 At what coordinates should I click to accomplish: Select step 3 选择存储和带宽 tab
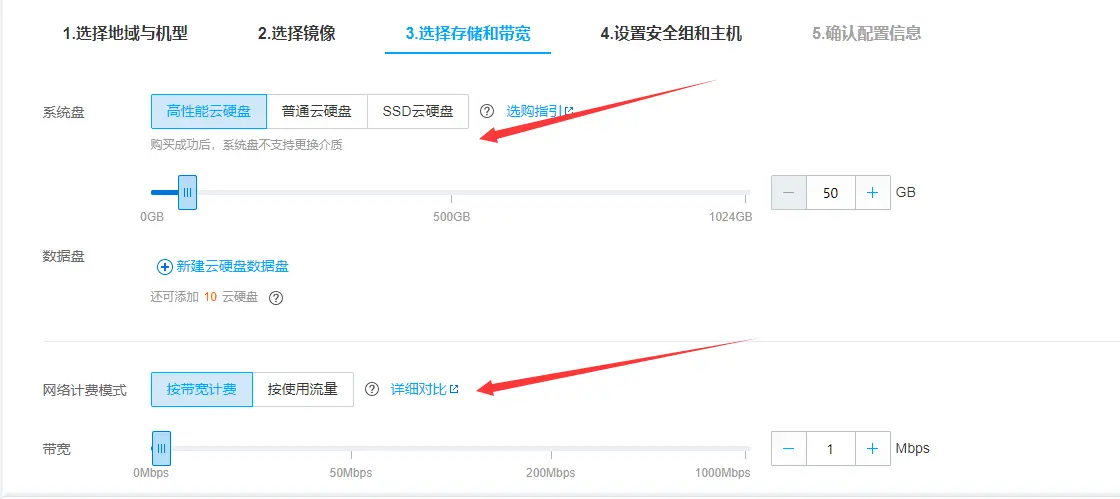point(468,34)
